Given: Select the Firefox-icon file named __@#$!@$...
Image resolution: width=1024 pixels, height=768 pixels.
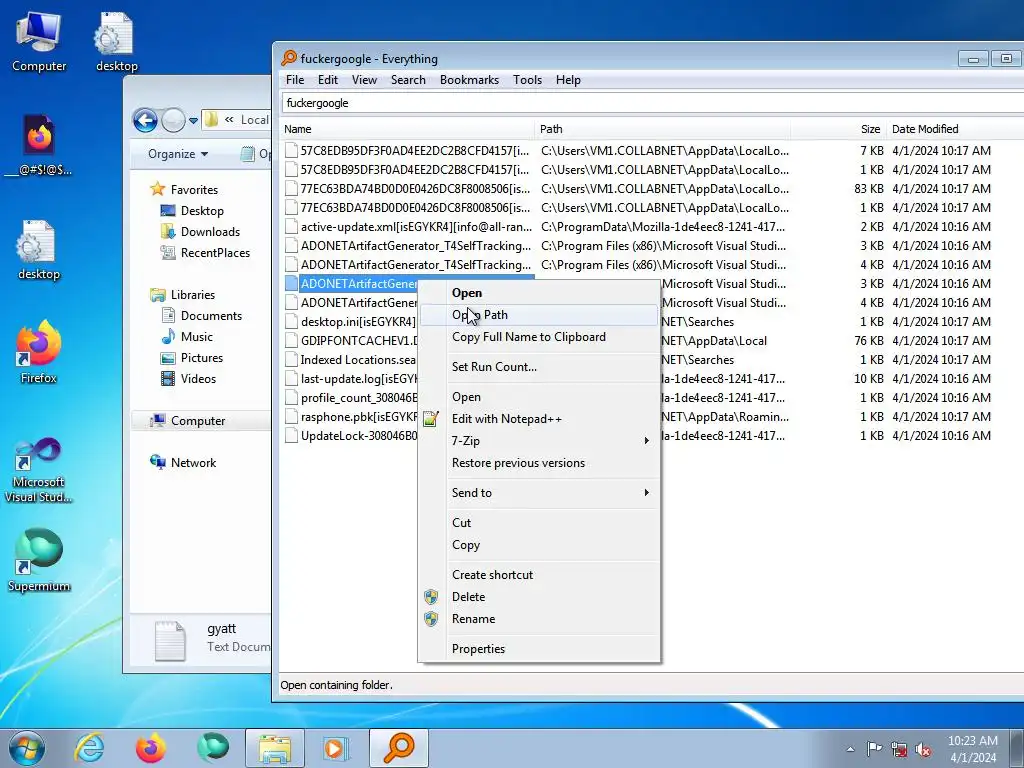Looking at the screenshot, I should click(39, 145).
